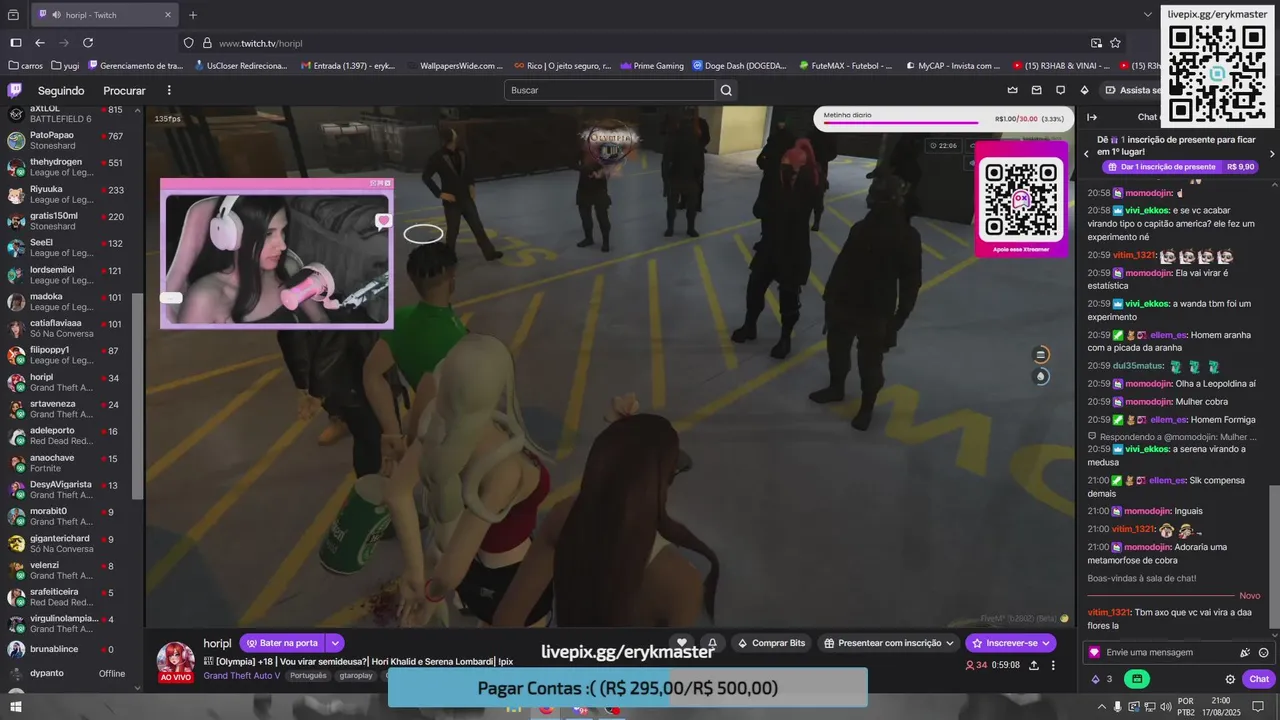Screen dimensions: 1280x720
Task: Click the Inscrever-se subscribe button
Action: coord(1011,643)
